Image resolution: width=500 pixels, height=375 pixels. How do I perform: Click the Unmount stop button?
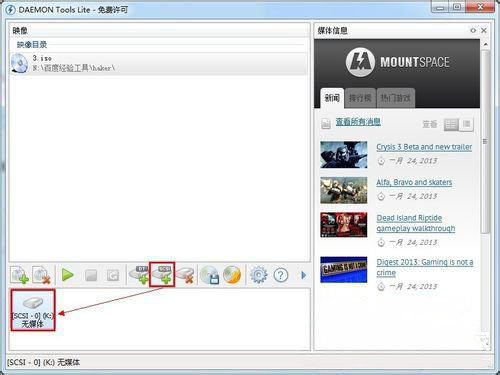(91, 276)
